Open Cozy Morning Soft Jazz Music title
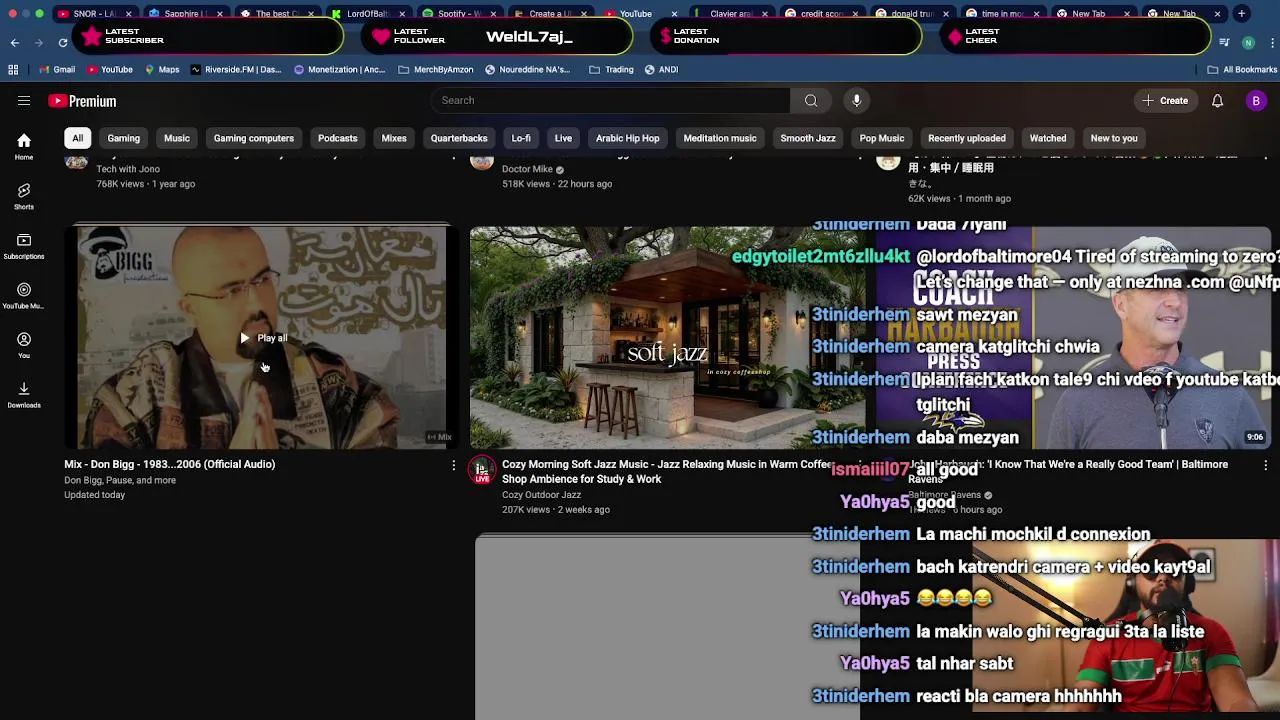Viewport: 1280px width, 720px height. click(667, 471)
